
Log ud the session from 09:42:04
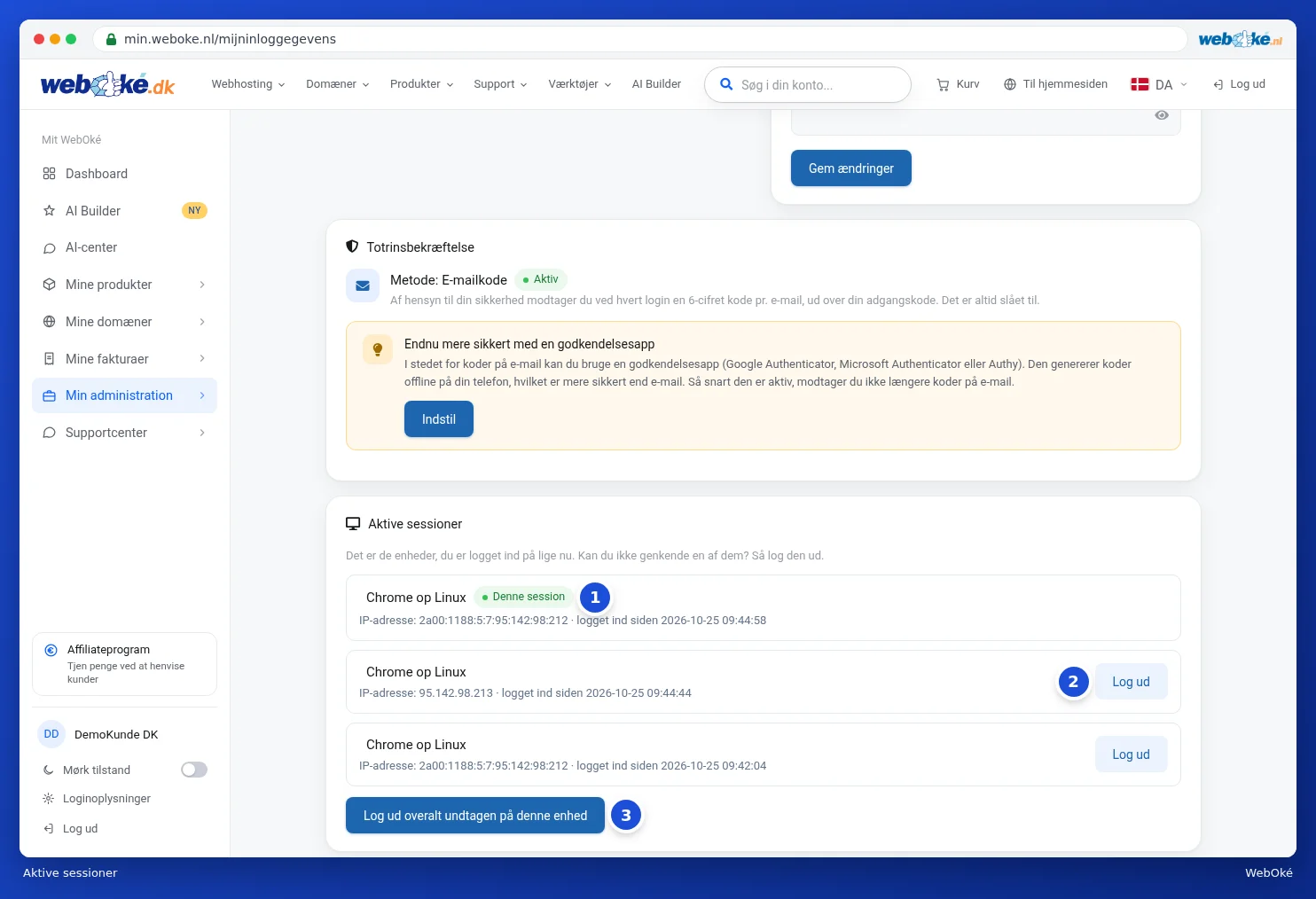coord(1131,754)
